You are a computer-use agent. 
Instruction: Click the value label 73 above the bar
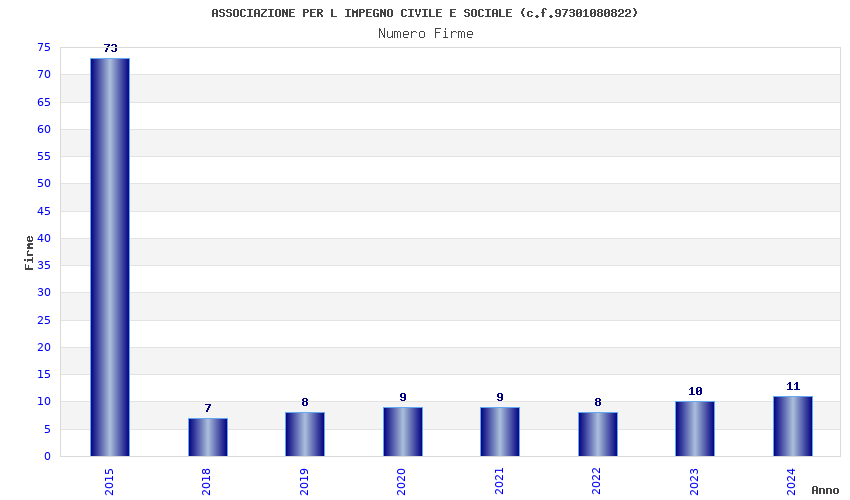(111, 48)
